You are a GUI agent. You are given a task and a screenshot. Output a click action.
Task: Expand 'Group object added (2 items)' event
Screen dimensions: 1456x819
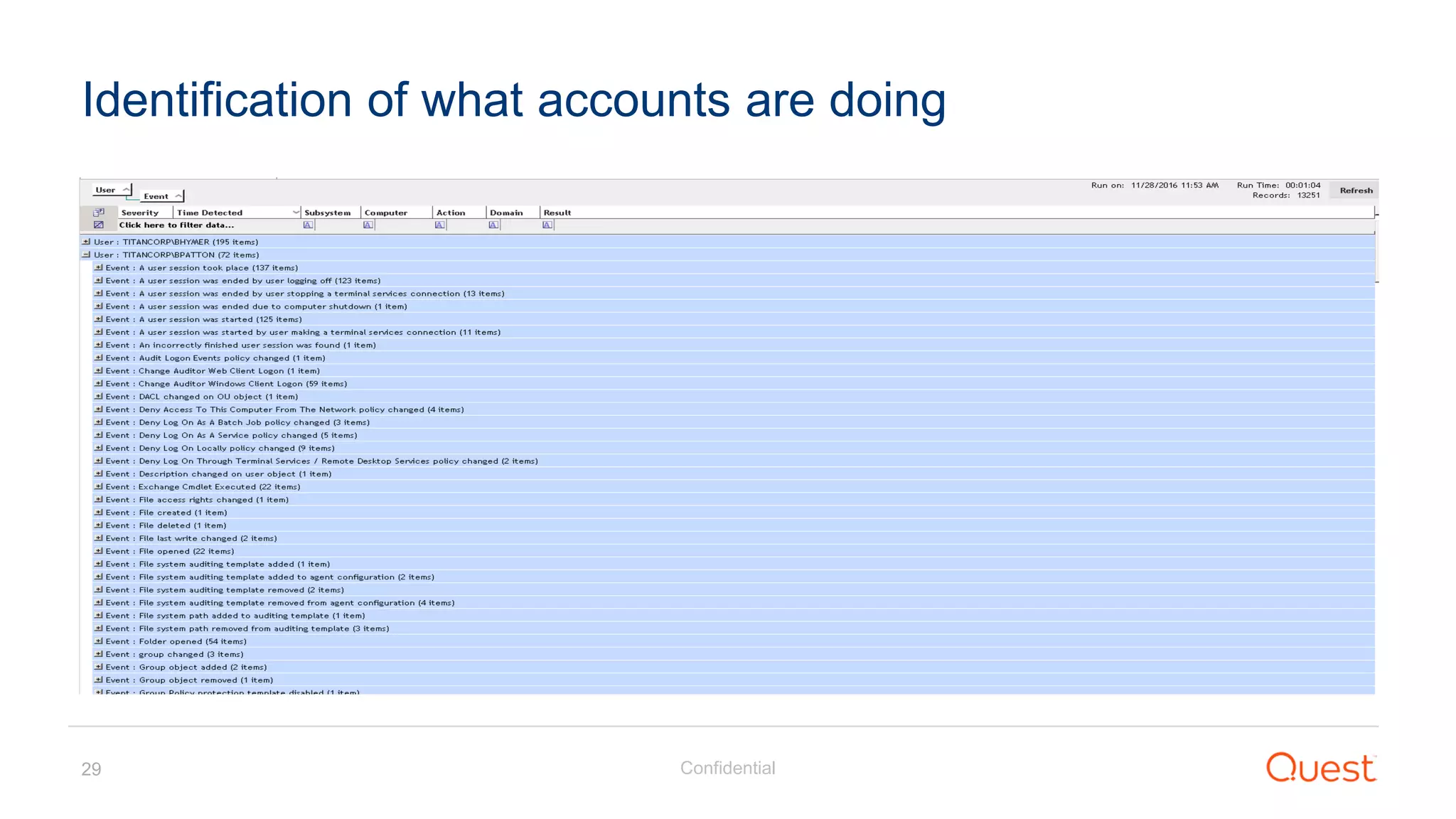pos(99,667)
